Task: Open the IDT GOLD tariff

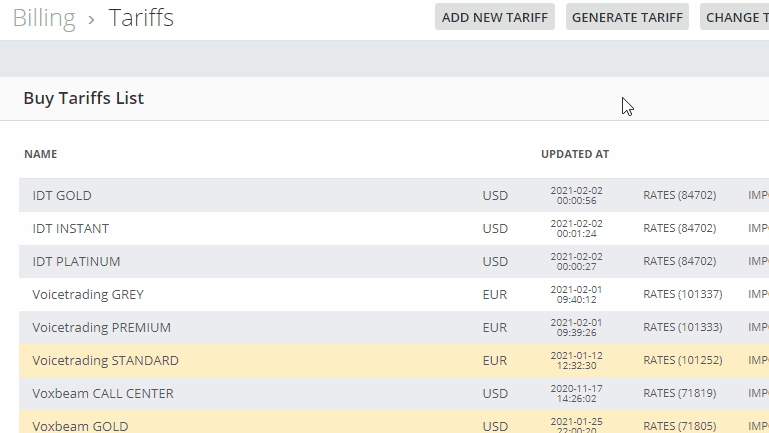Action: [x=62, y=196]
